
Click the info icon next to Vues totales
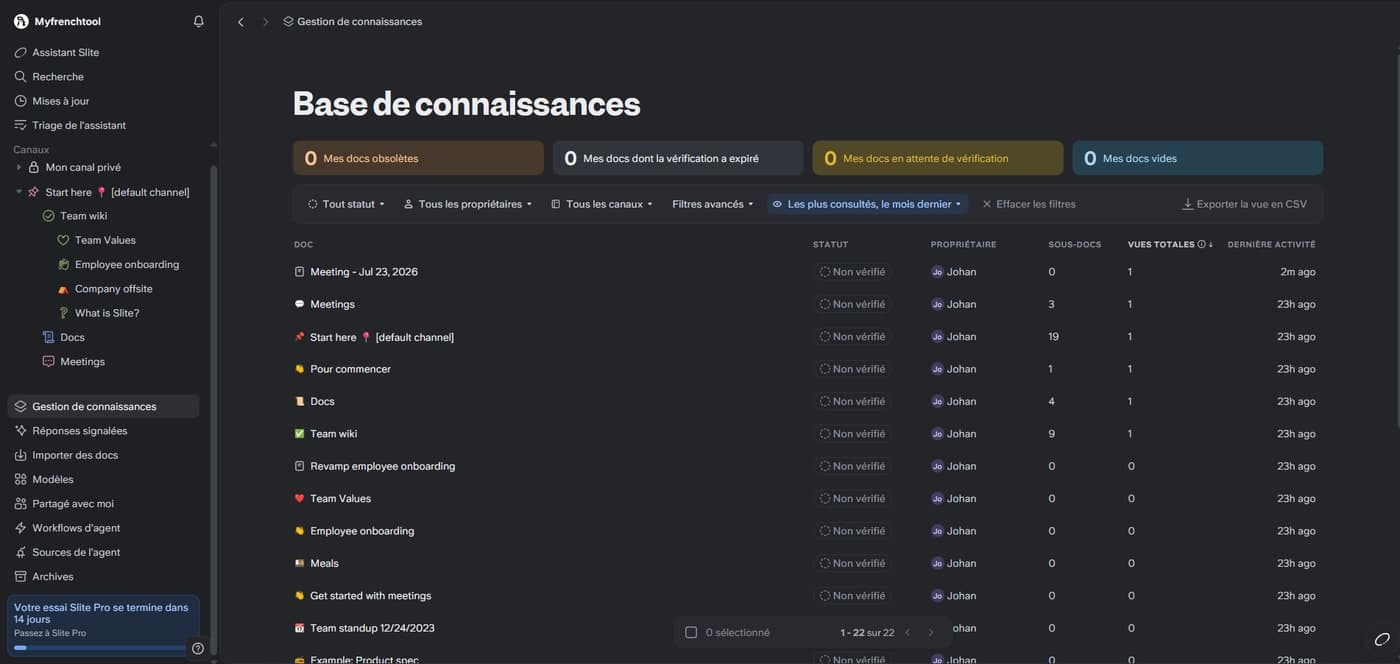(x=1201, y=244)
